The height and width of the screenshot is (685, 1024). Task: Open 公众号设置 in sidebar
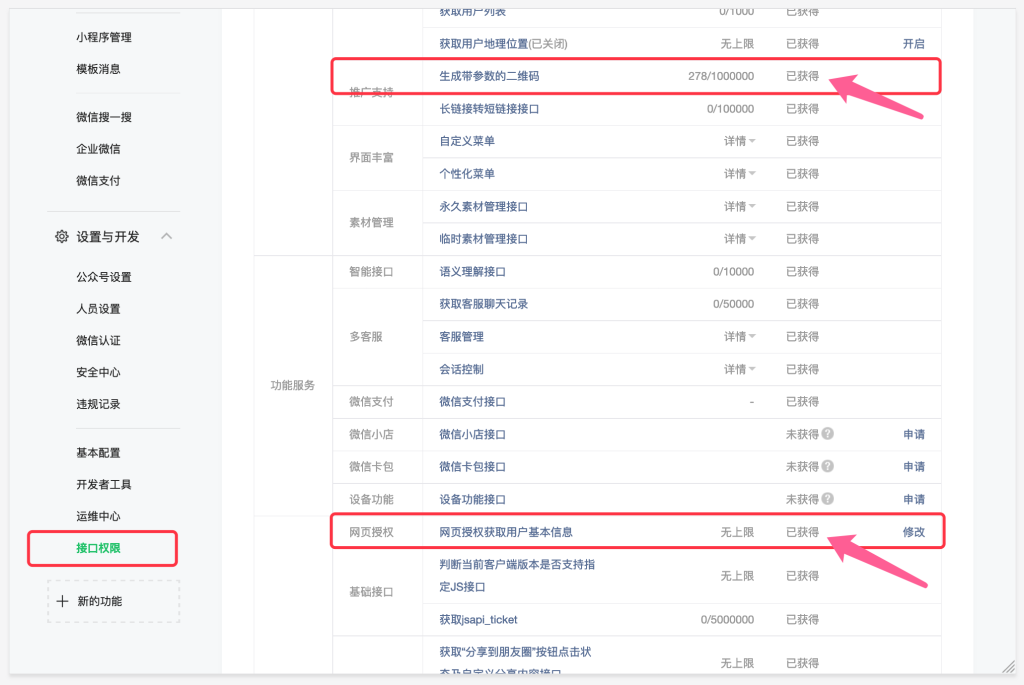tap(104, 277)
